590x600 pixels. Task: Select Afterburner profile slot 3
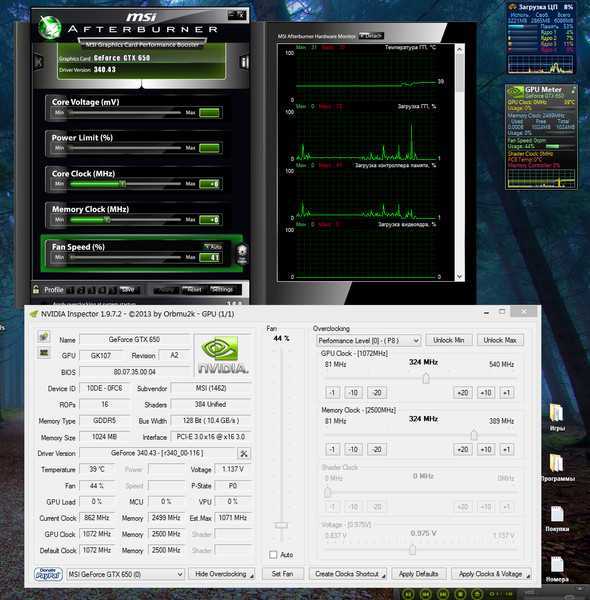click(91, 290)
